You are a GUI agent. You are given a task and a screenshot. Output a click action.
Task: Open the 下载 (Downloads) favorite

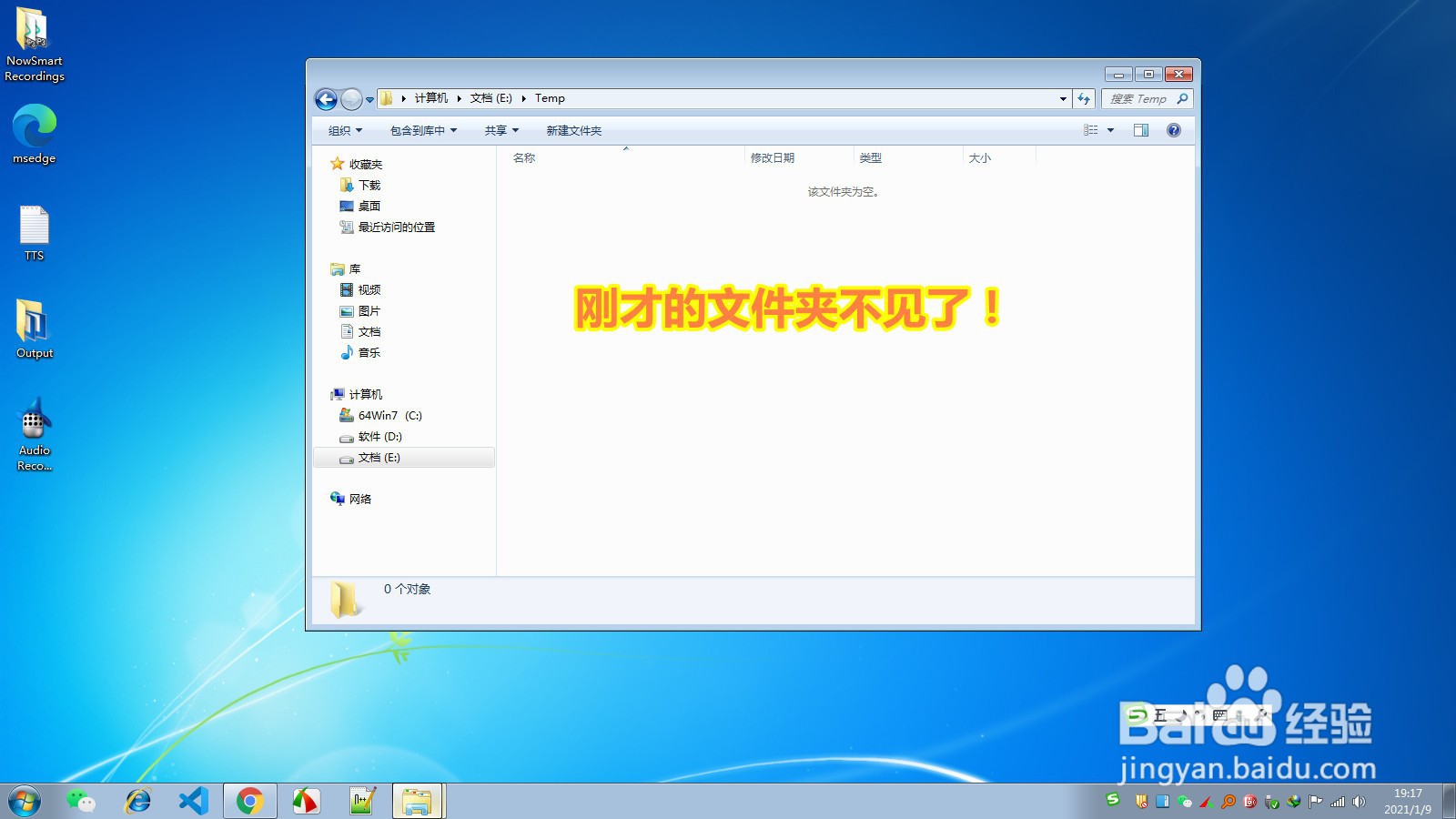[x=369, y=185]
